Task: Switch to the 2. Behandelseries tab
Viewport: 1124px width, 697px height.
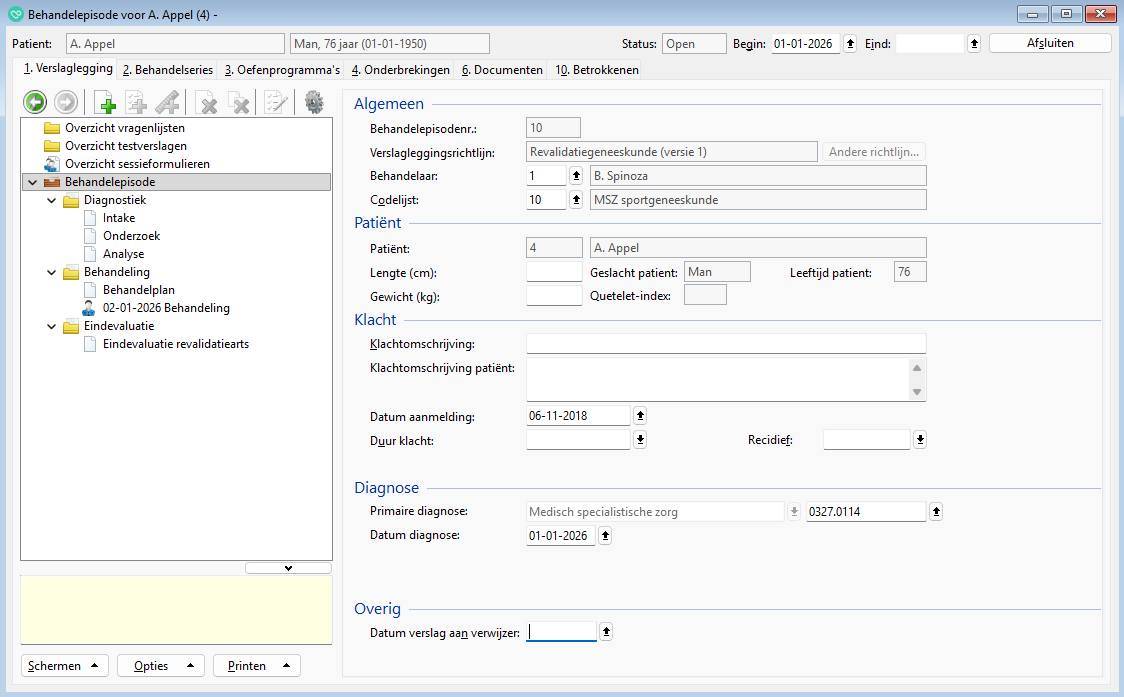Action: point(168,70)
